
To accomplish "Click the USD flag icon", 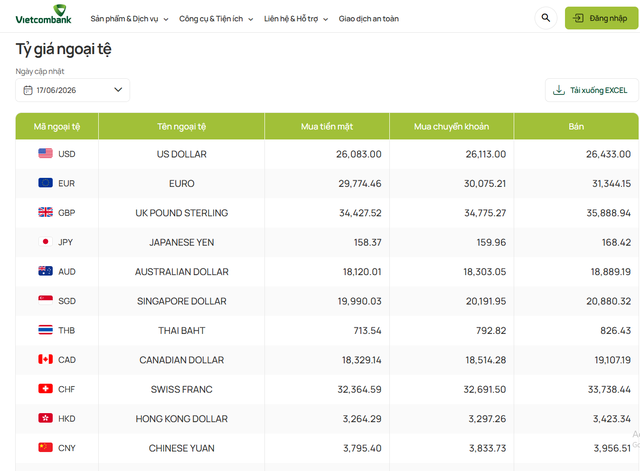I will [45, 153].
